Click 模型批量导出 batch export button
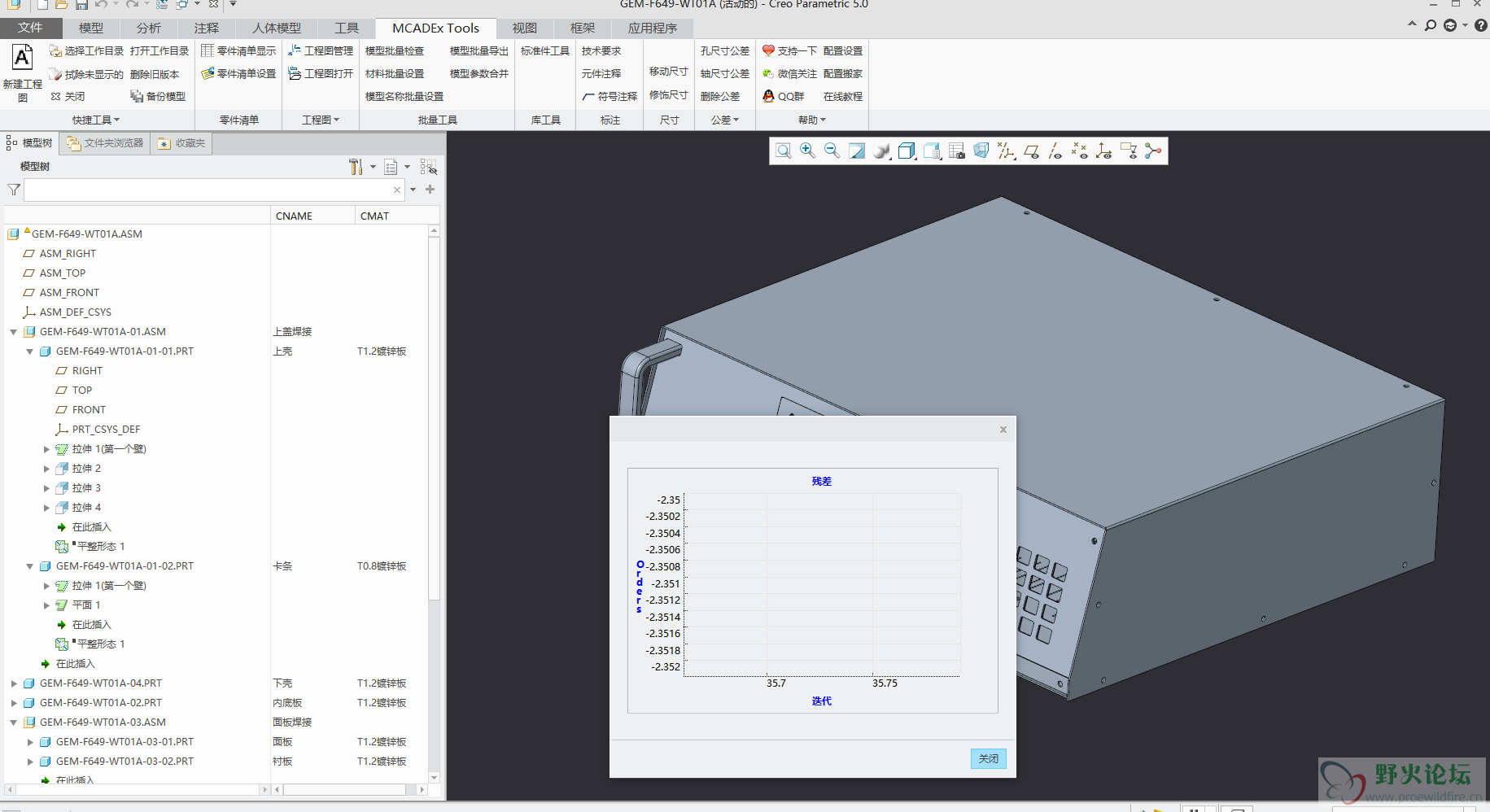The width and height of the screenshot is (1490, 812). click(479, 51)
